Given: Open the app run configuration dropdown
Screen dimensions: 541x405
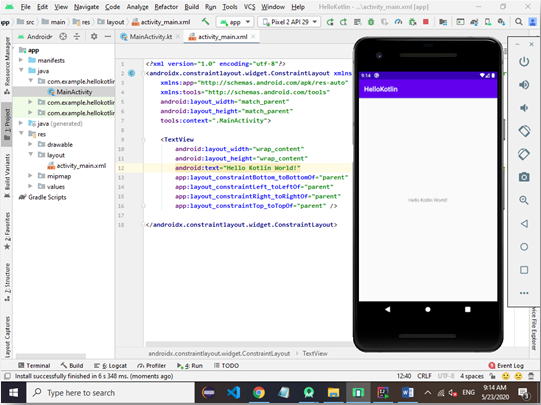Looking at the screenshot, I should [x=235, y=22].
